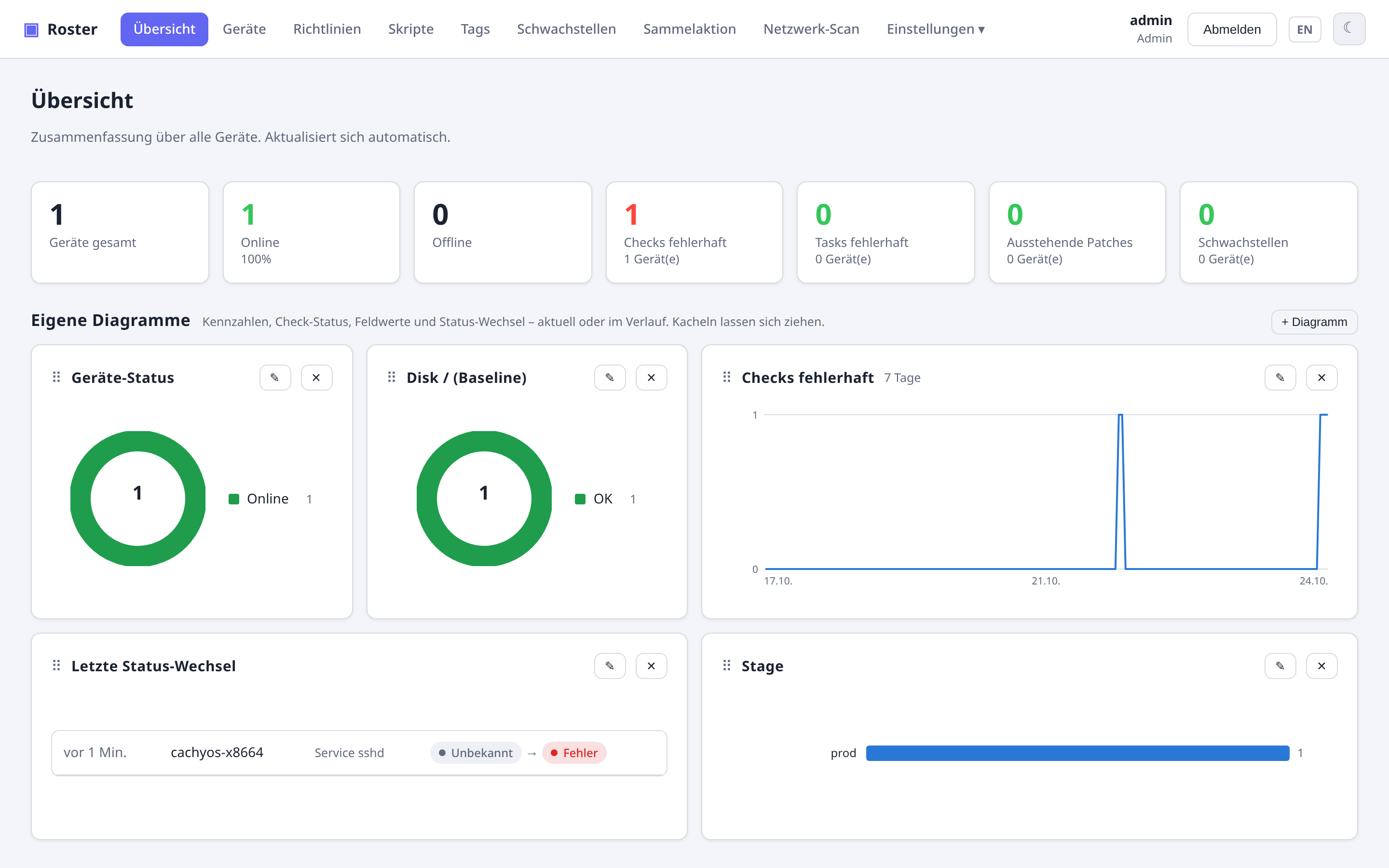The width and height of the screenshot is (1389, 868).
Task: Open the Richtlinien tab
Action: coord(327,29)
